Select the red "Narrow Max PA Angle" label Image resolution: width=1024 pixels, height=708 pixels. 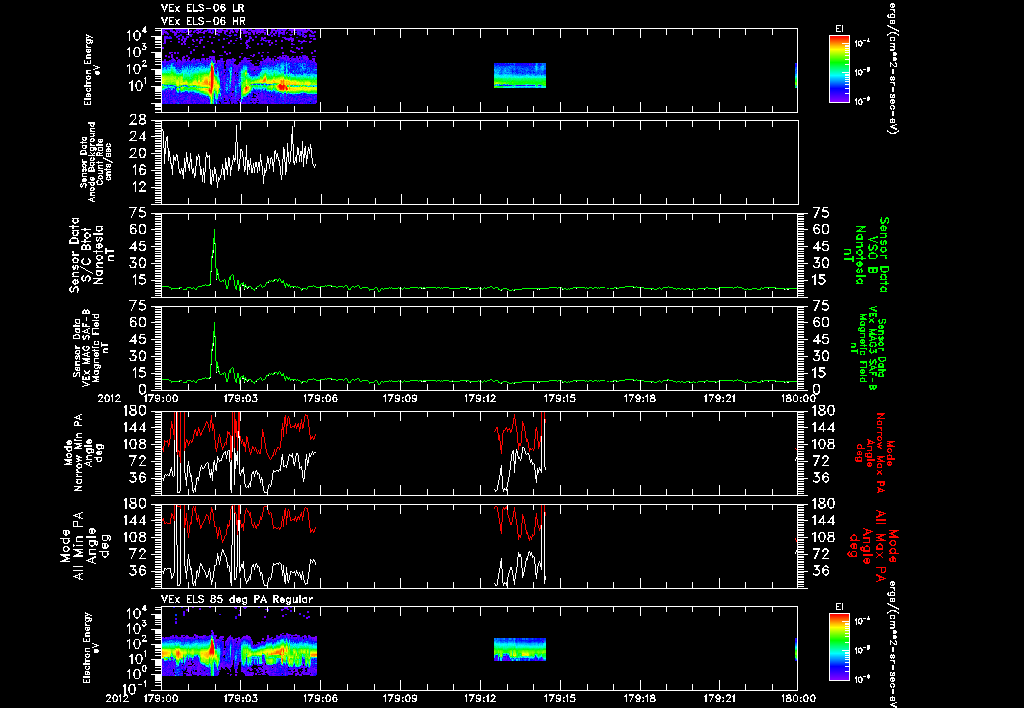875,452
